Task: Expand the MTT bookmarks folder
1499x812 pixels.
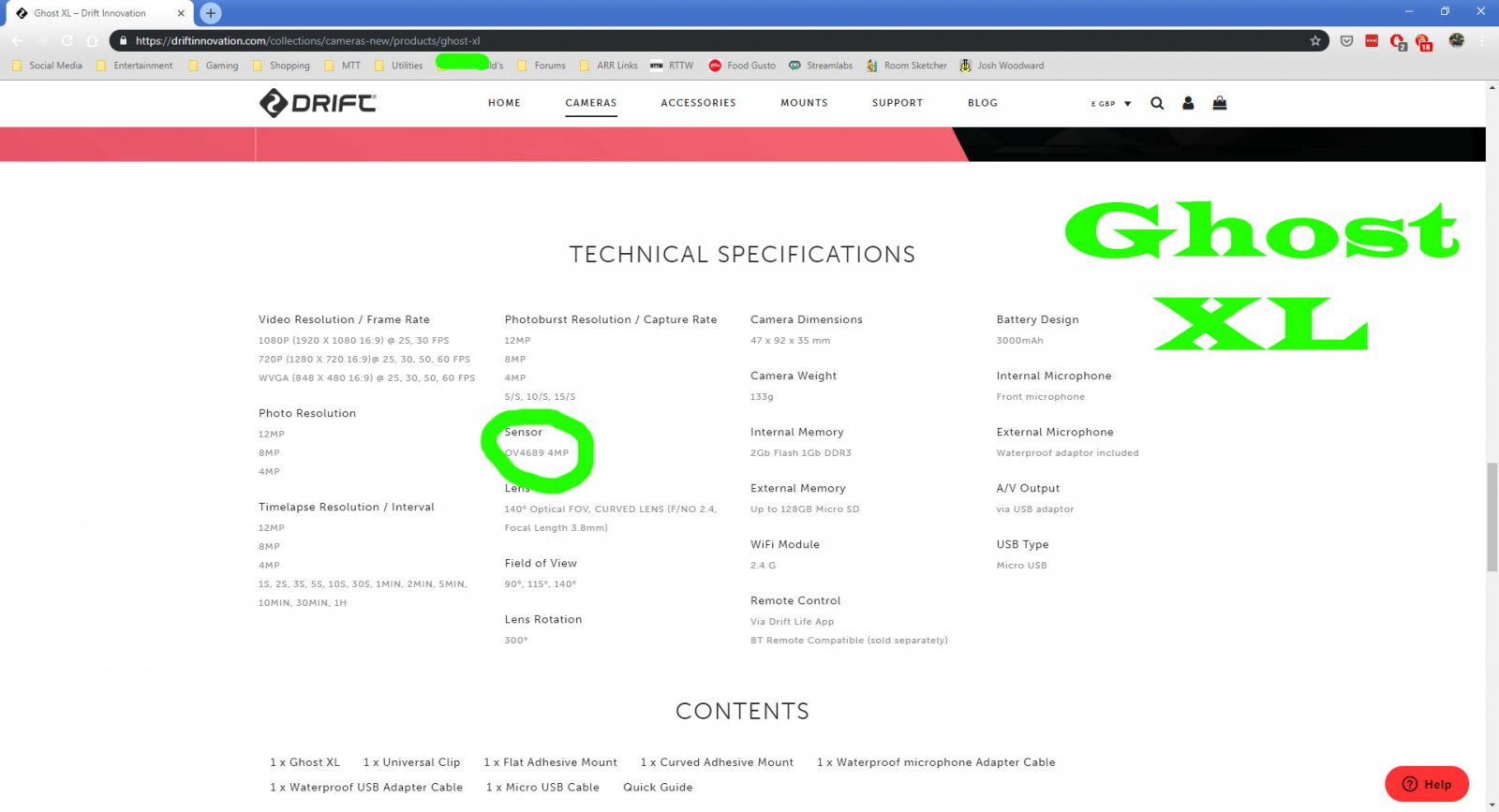Action: (342, 66)
